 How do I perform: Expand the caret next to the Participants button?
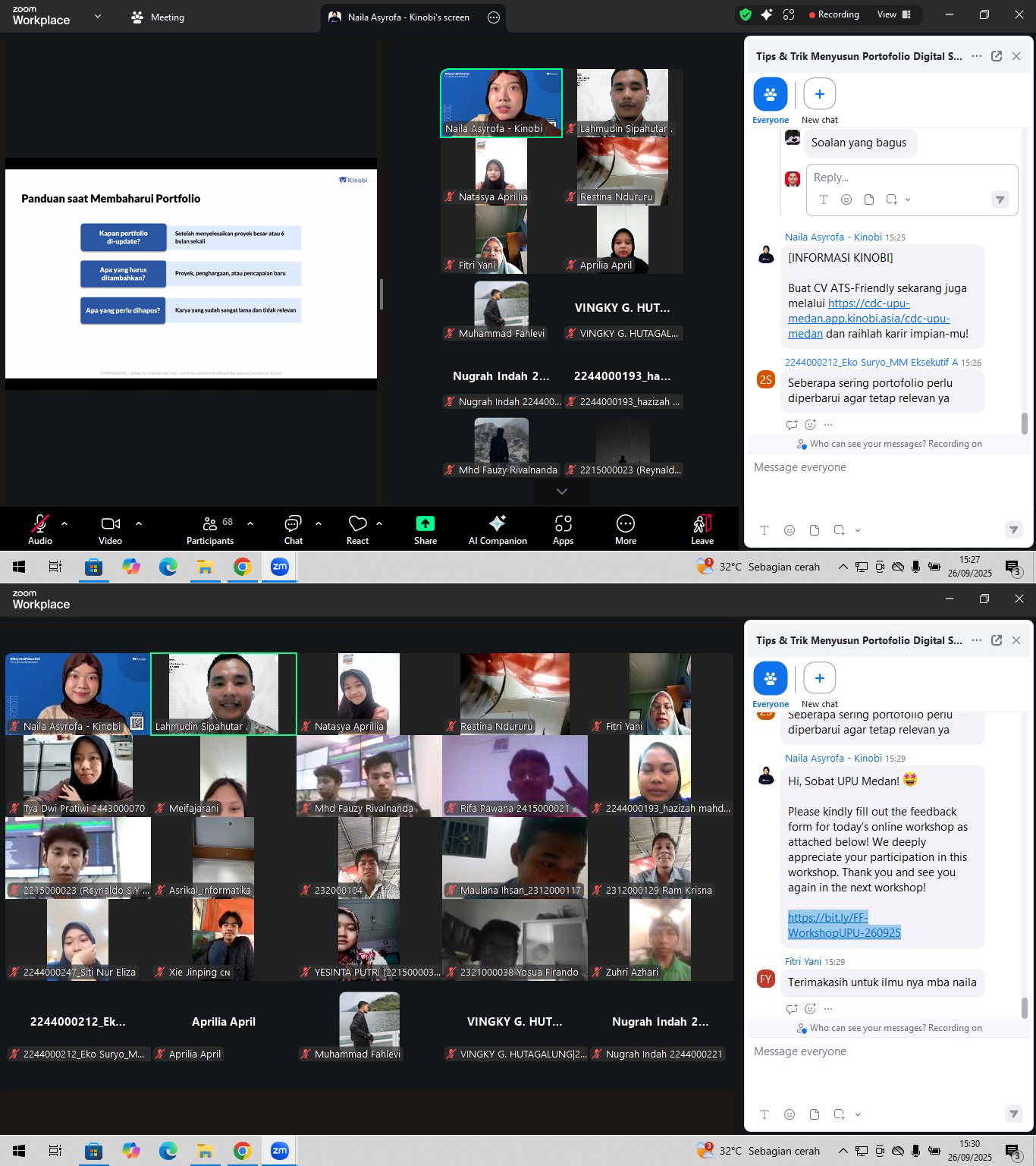coord(250,523)
